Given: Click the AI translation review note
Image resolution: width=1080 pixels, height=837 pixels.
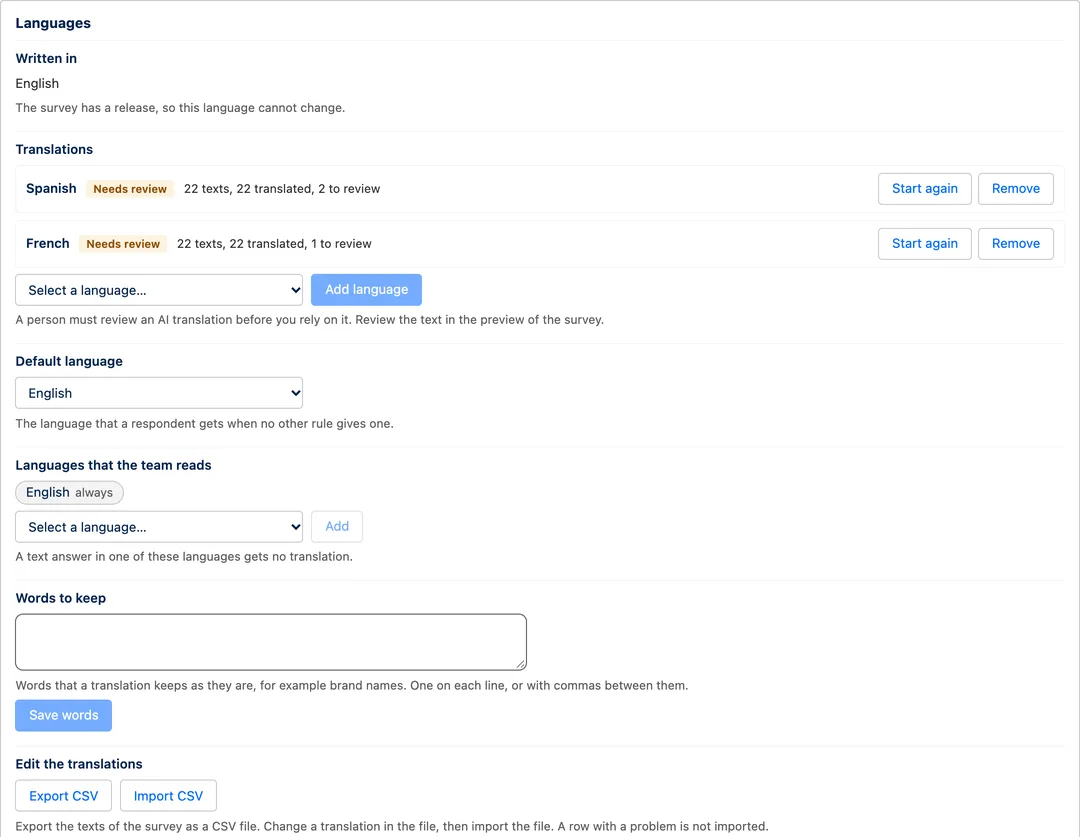Looking at the screenshot, I should click(x=309, y=320).
